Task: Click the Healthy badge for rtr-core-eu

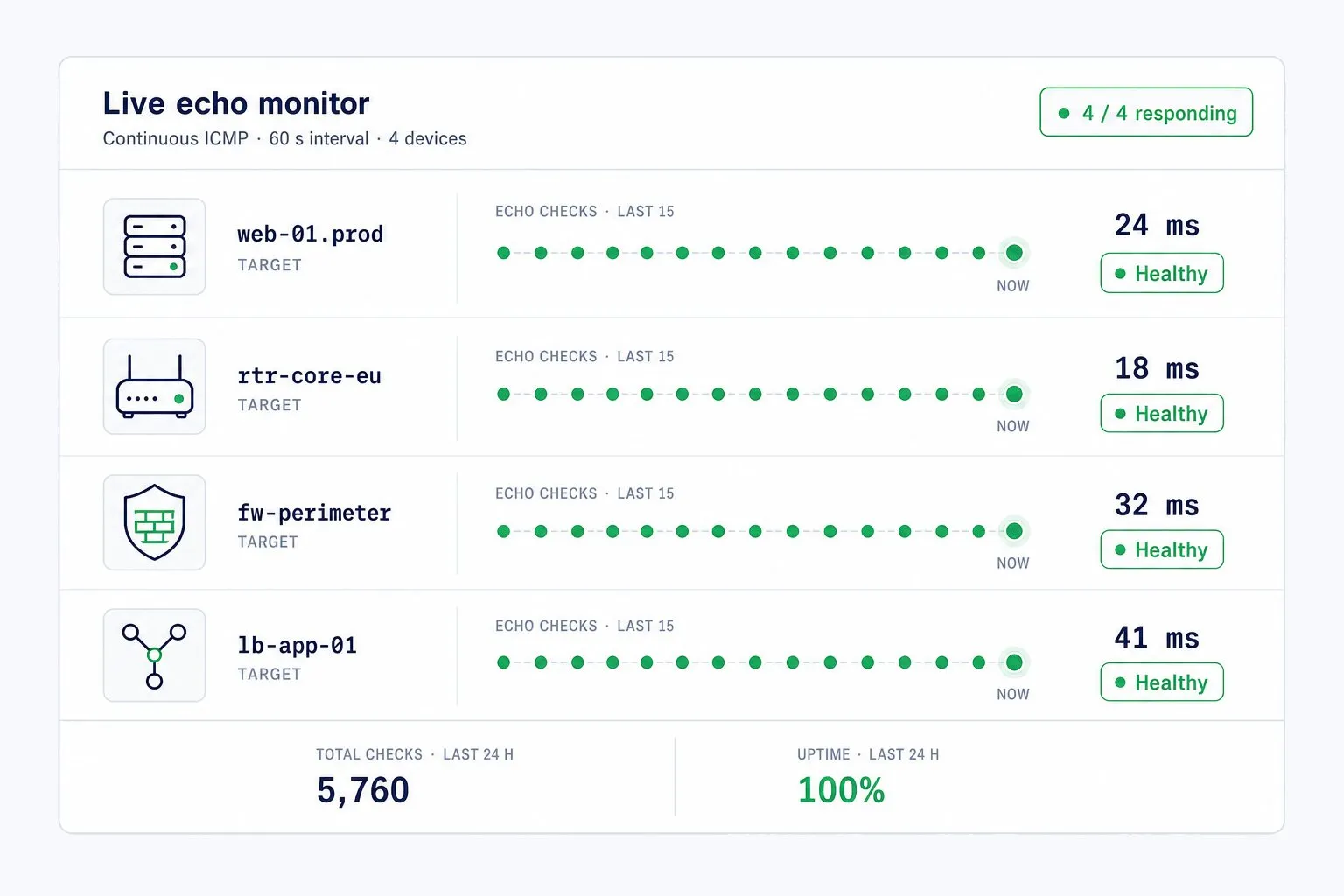Action: (1162, 414)
